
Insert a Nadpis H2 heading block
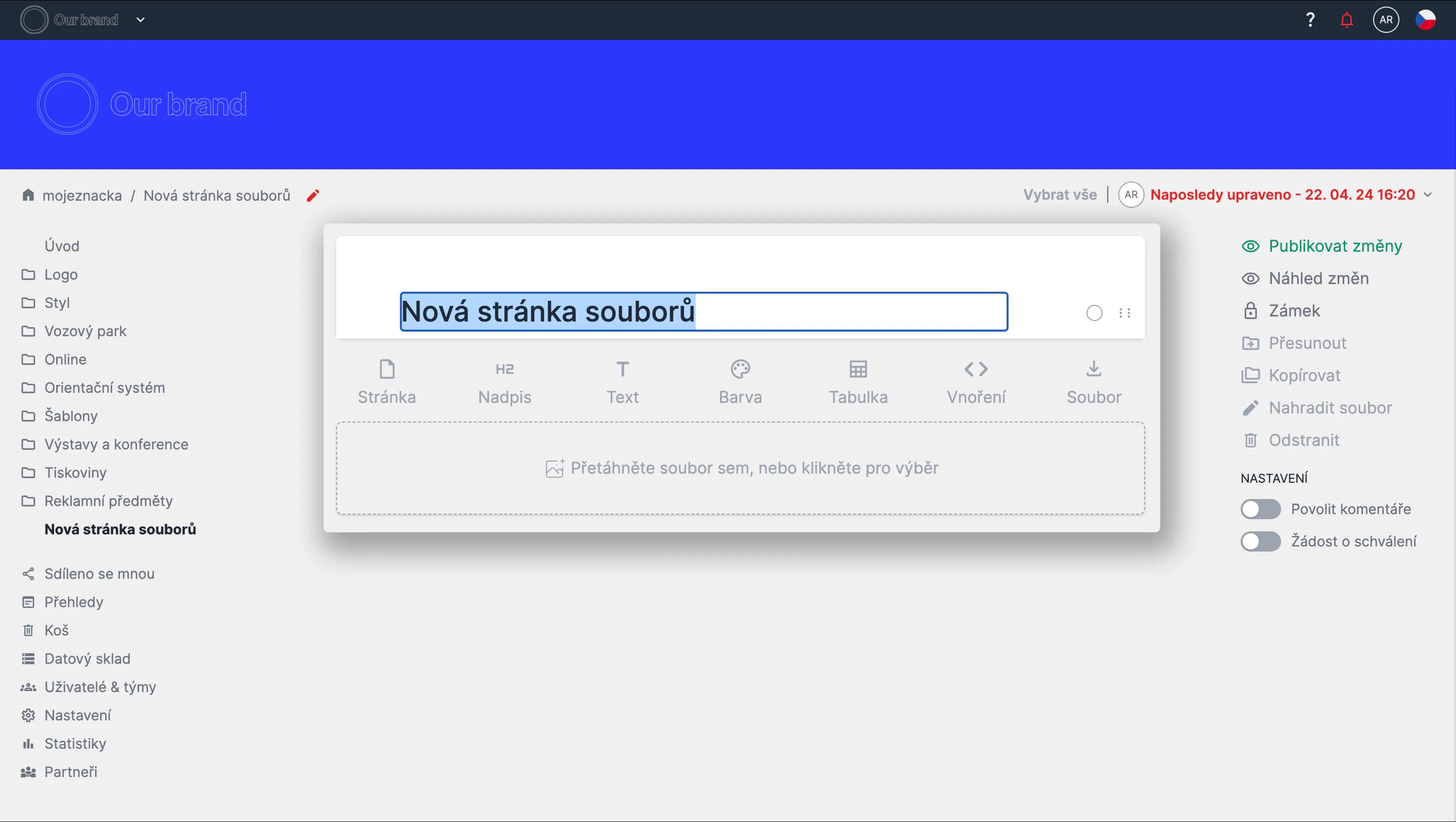point(504,382)
